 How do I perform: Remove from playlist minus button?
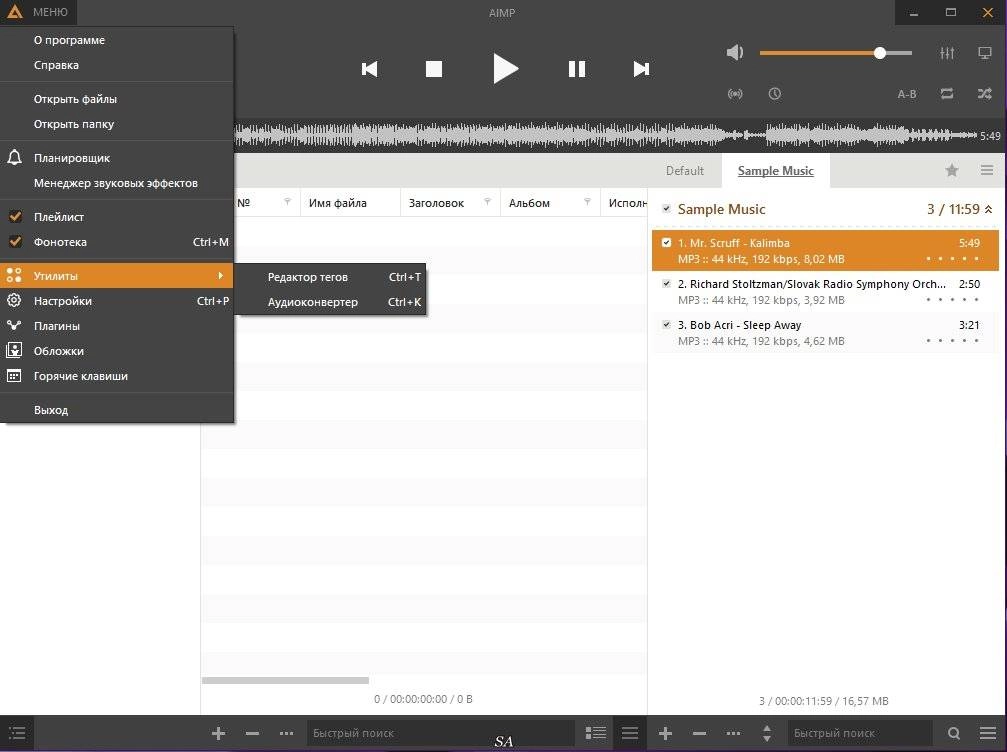(x=699, y=733)
